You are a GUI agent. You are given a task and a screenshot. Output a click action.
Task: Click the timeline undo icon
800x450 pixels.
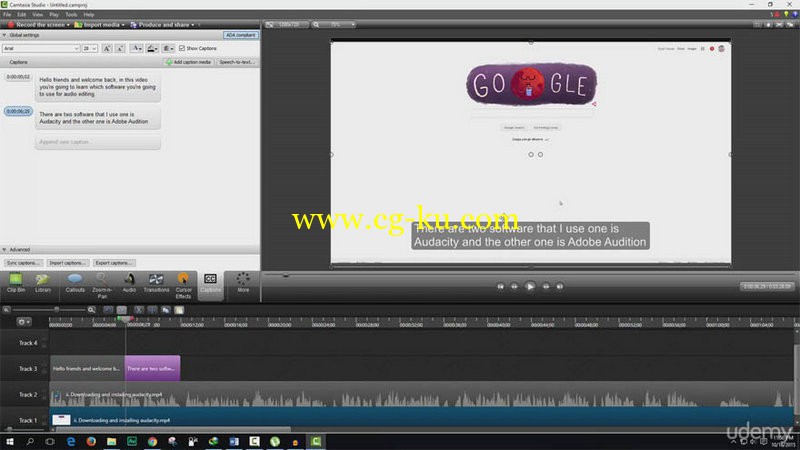point(108,310)
